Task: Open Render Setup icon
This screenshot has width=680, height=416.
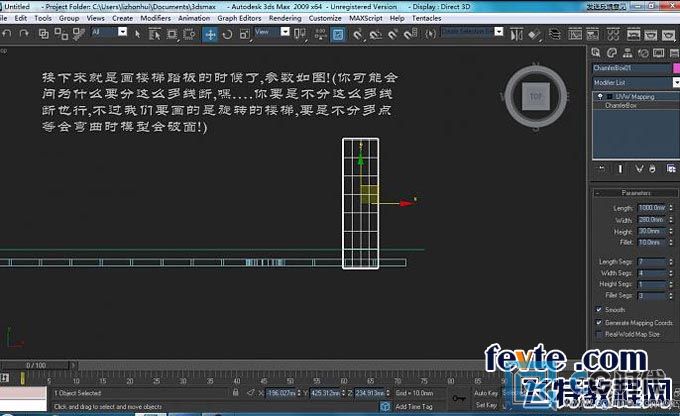Action: [x=633, y=34]
